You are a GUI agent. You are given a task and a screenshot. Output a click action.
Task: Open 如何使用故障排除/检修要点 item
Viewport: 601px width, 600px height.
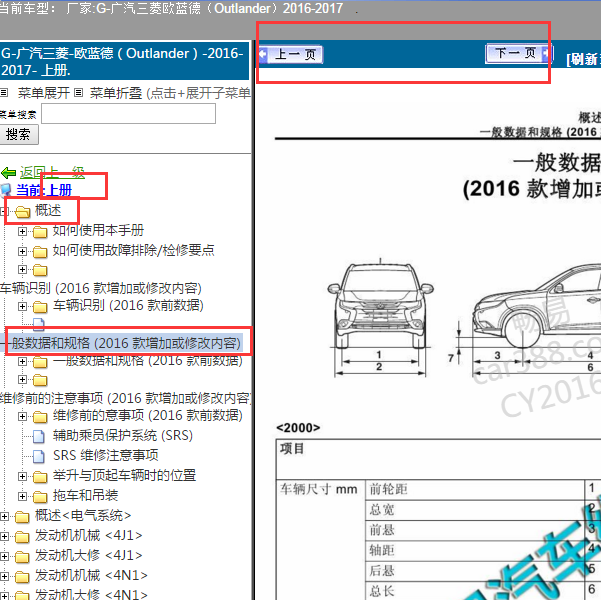[133, 250]
